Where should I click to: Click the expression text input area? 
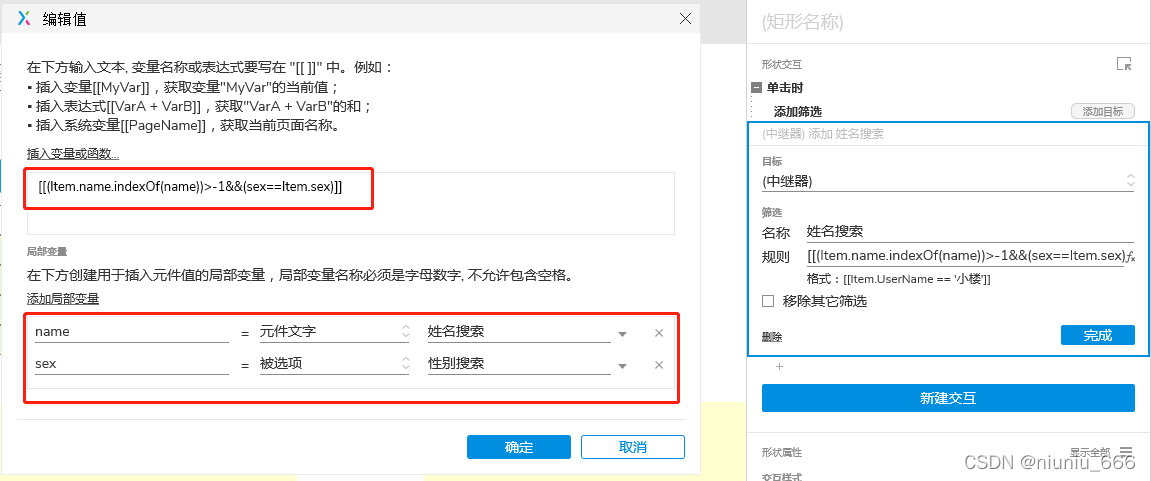pyautogui.click(x=350, y=203)
